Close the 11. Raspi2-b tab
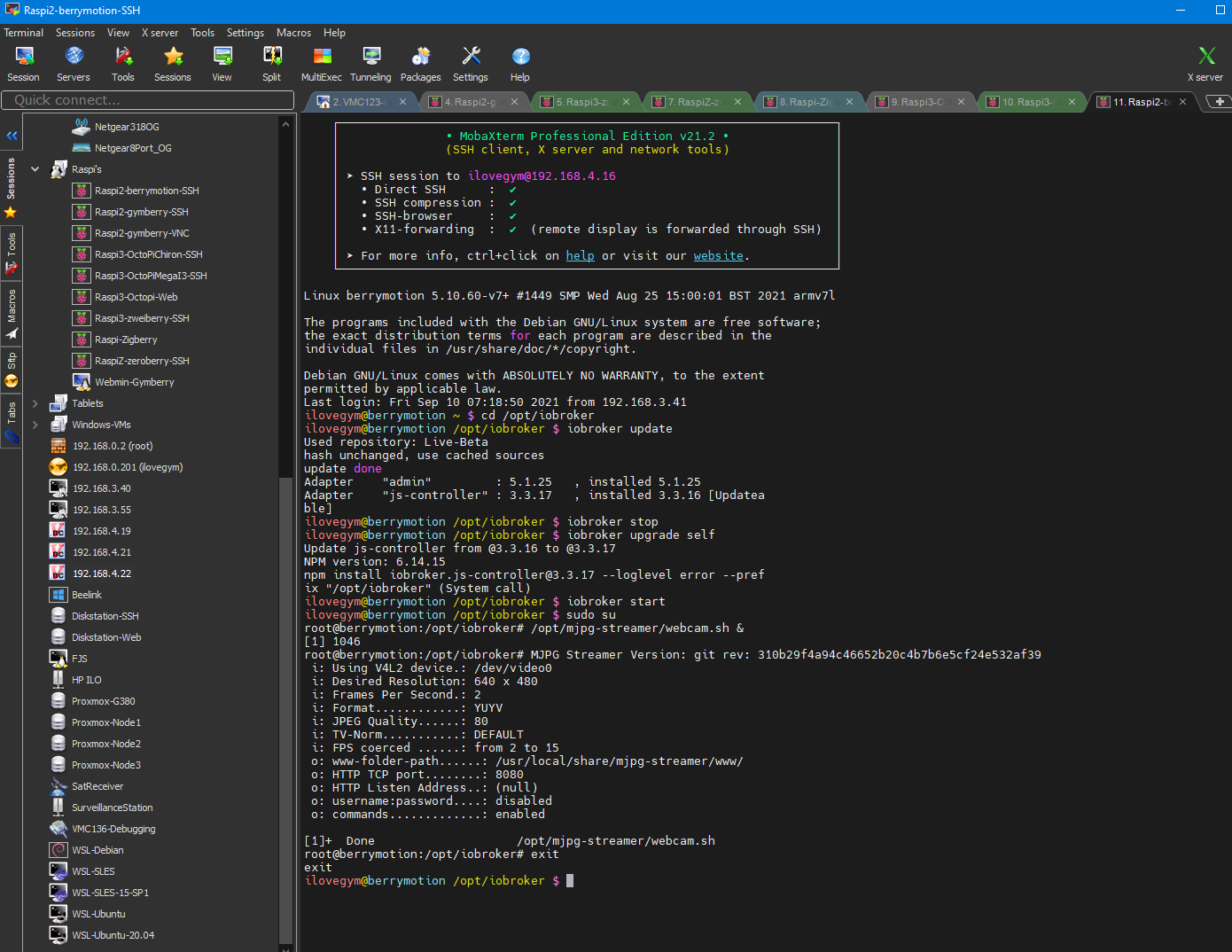 1182,102
